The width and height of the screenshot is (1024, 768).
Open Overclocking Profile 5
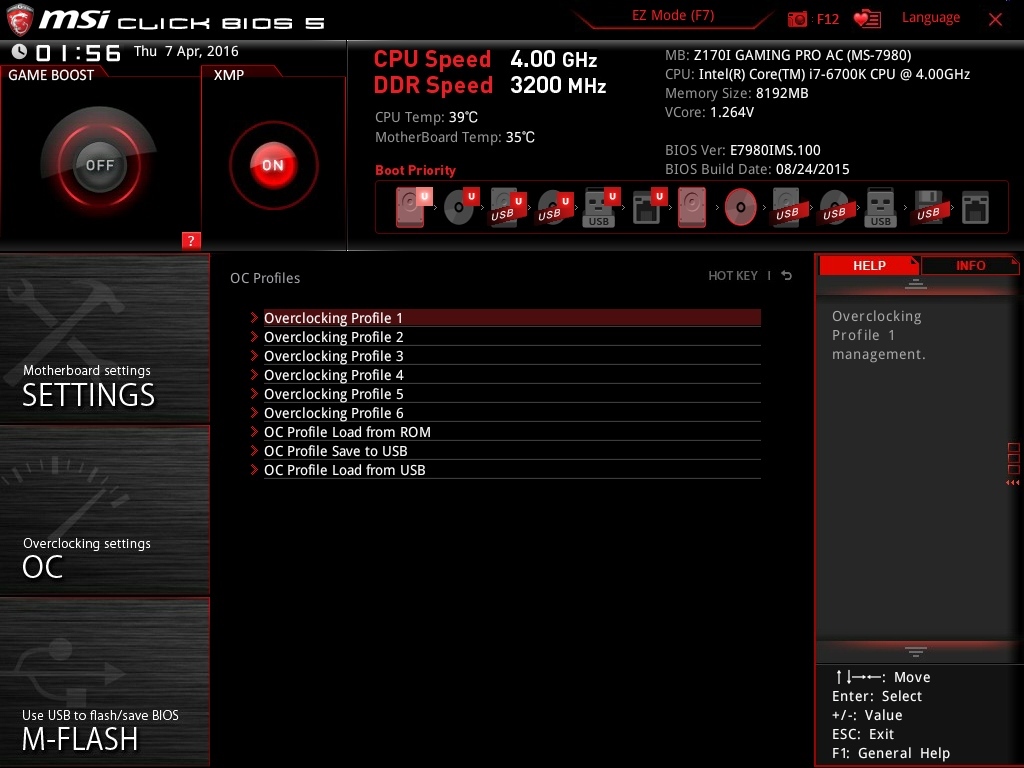point(512,394)
